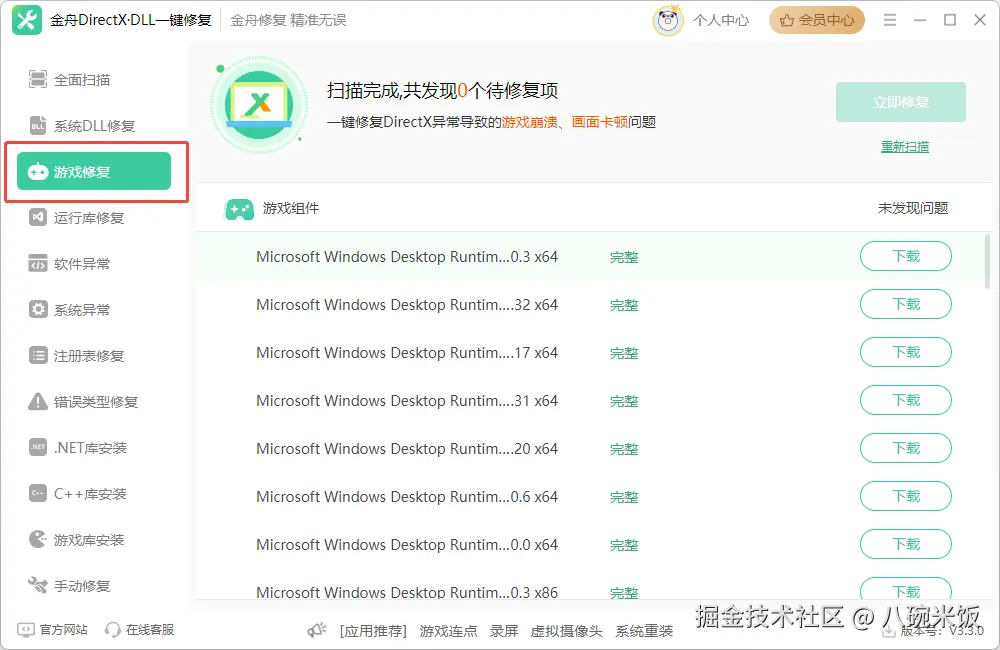Download the Runtim...0.0 x64 component
1000x650 pixels.
[x=906, y=544]
